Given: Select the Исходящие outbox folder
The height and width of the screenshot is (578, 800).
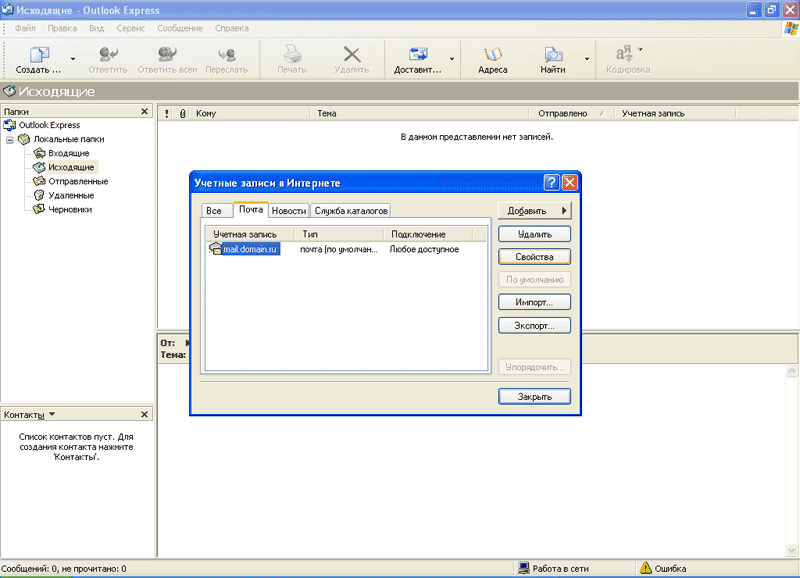Looking at the screenshot, I should pyautogui.click(x=71, y=167).
